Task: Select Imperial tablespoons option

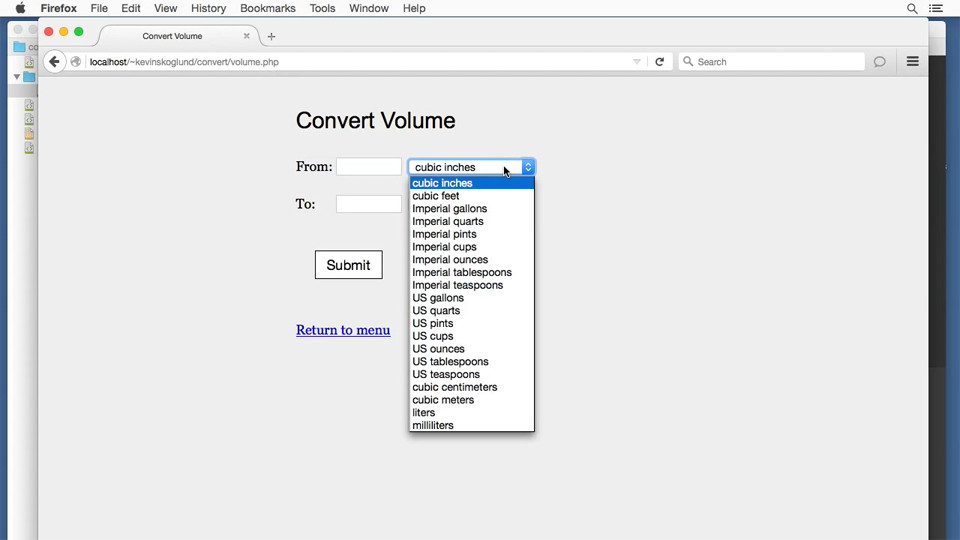Action: pos(471,272)
